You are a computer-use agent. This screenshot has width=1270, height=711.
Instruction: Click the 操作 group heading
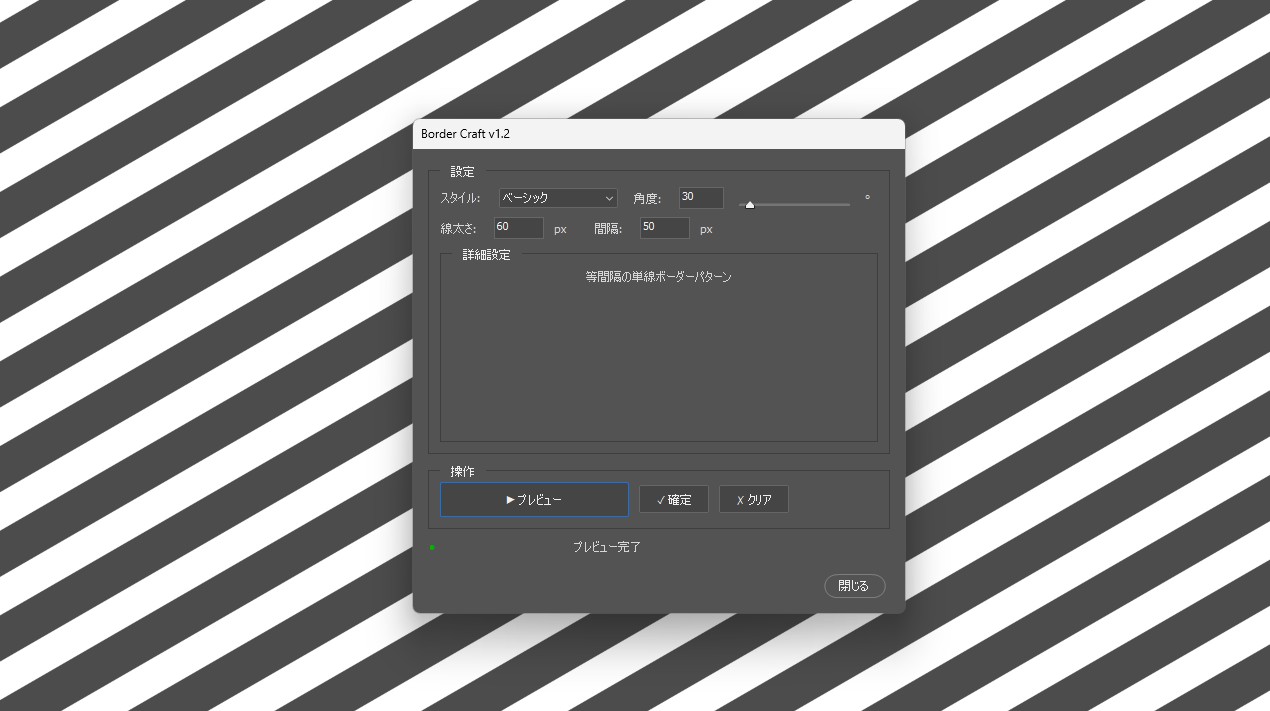coord(462,471)
